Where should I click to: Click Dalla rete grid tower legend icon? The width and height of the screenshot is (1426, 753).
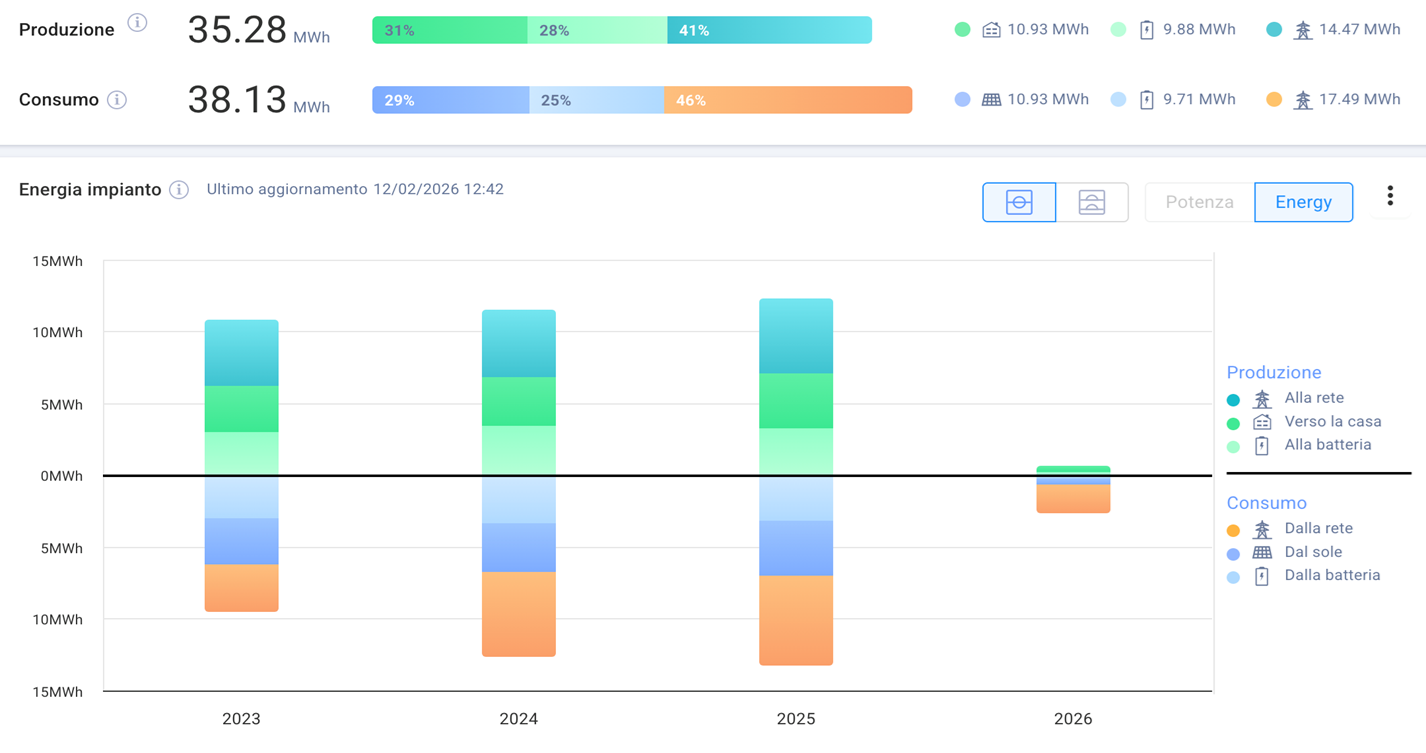coord(1262,529)
